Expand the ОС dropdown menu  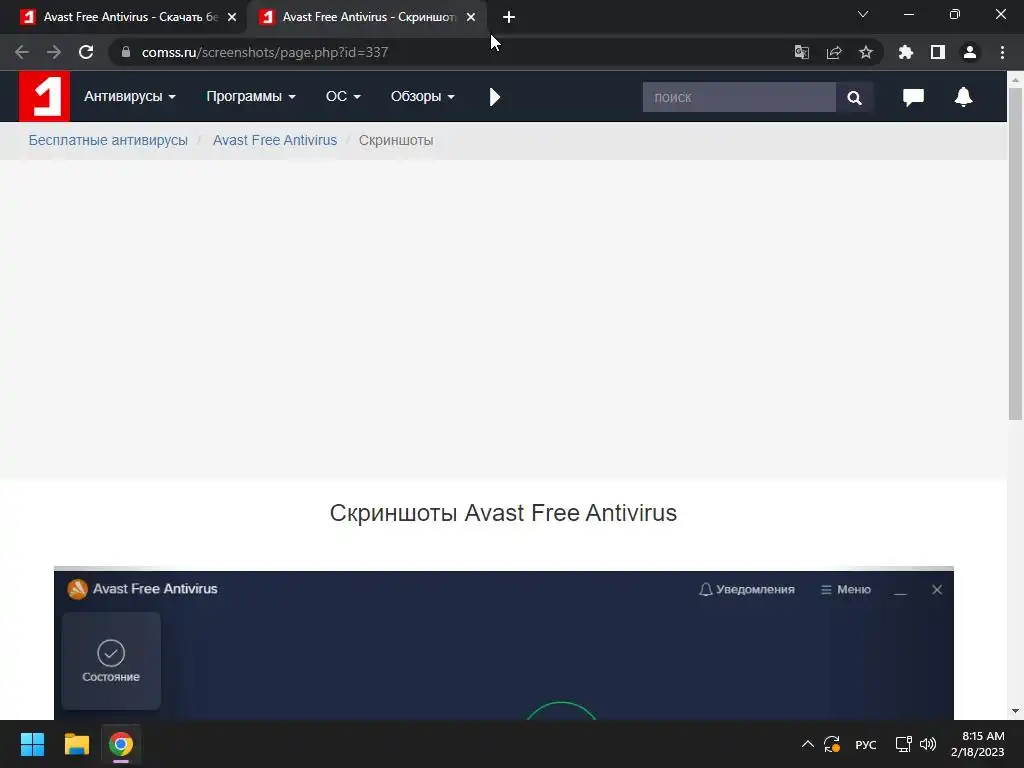(x=343, y=97)
